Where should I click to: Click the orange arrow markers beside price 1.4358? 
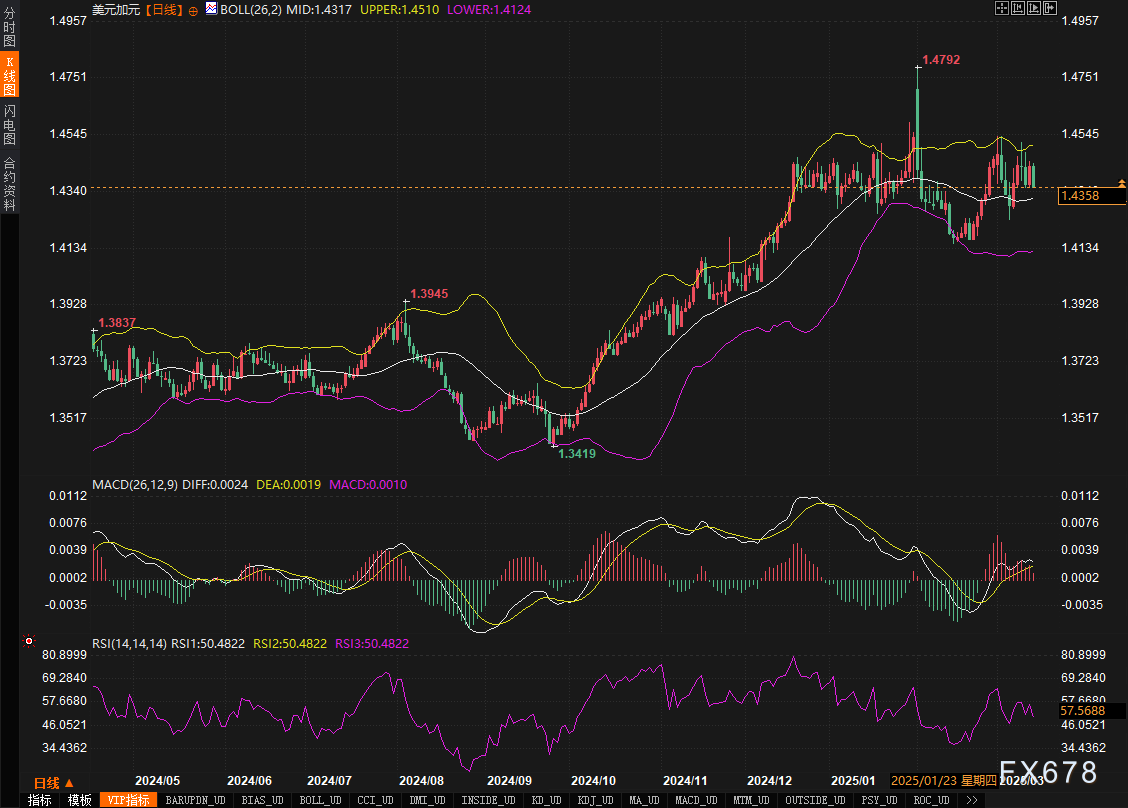click(1122, 184)
